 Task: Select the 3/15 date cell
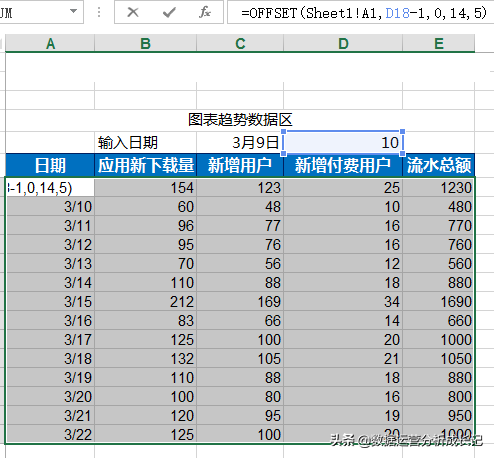tap(50, 302)
